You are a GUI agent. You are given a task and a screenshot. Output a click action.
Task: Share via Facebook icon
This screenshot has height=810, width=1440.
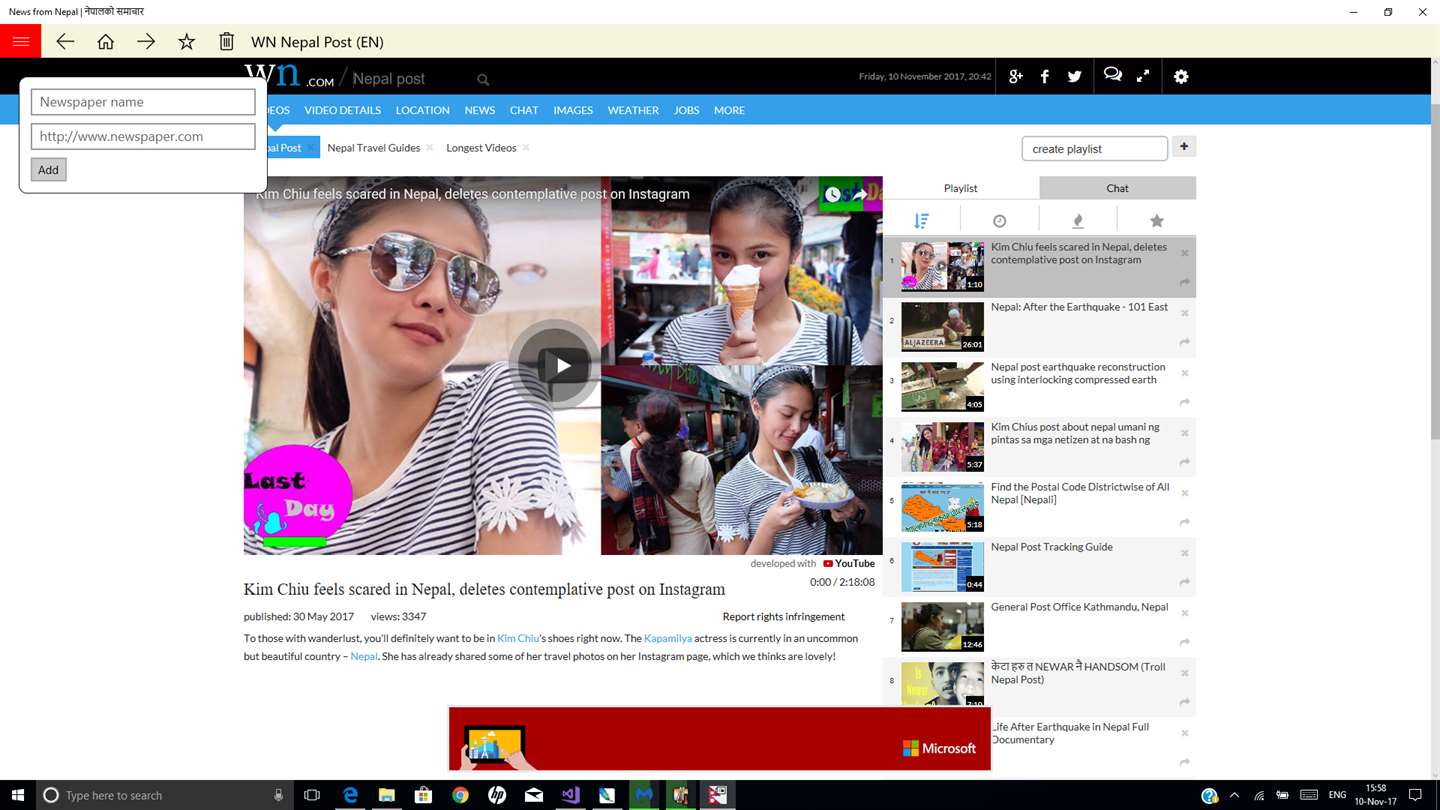click(1045, 77)
